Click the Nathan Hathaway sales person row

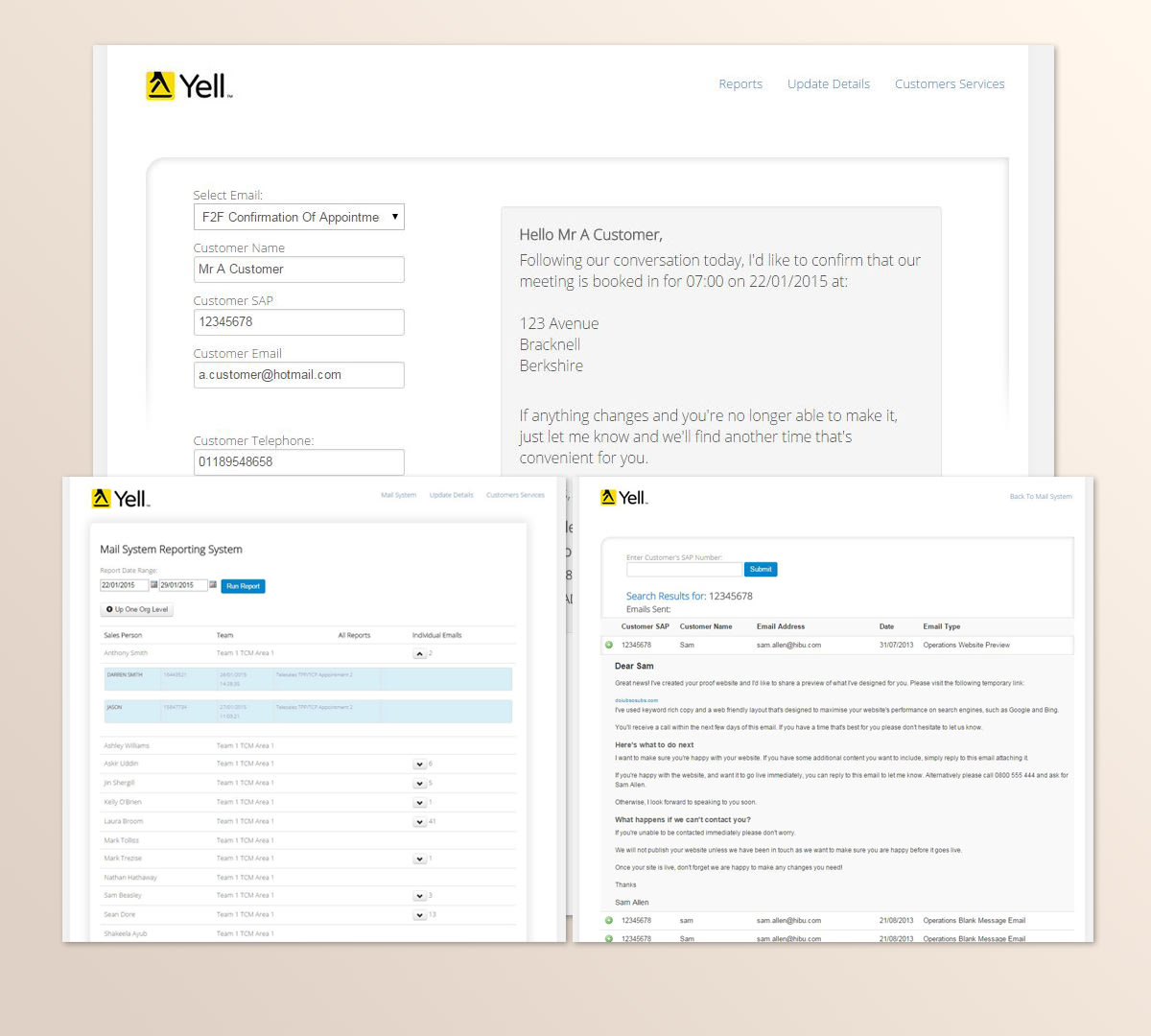tap(308, 878)
